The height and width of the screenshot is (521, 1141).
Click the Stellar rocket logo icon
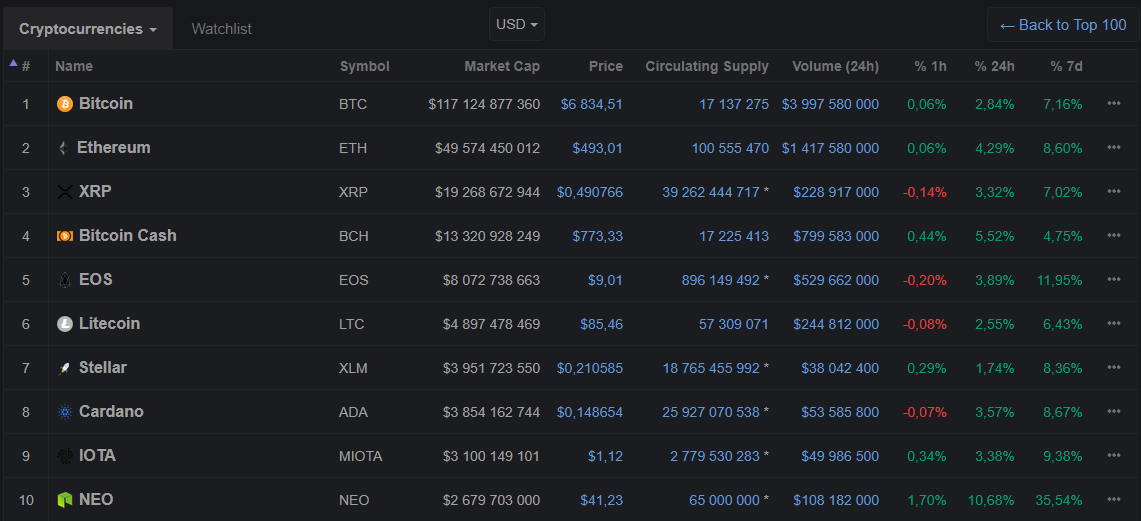tap(65, 368)
